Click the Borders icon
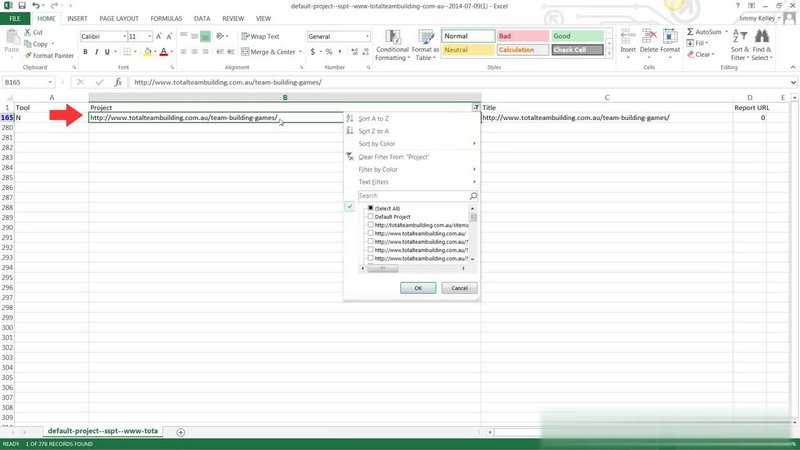 click(x=127, y=52)
